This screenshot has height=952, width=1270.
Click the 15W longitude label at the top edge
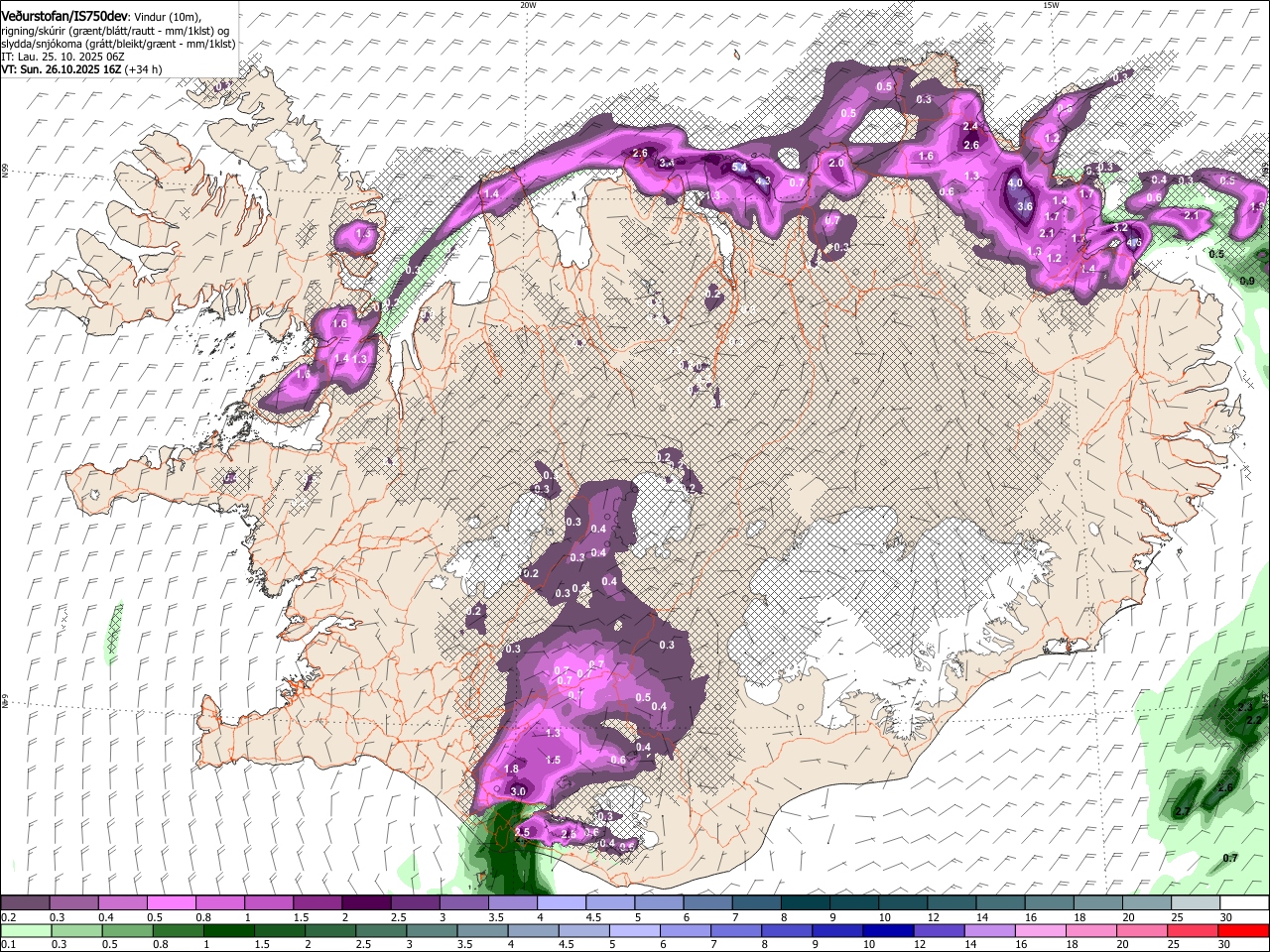click(1051, 5)
